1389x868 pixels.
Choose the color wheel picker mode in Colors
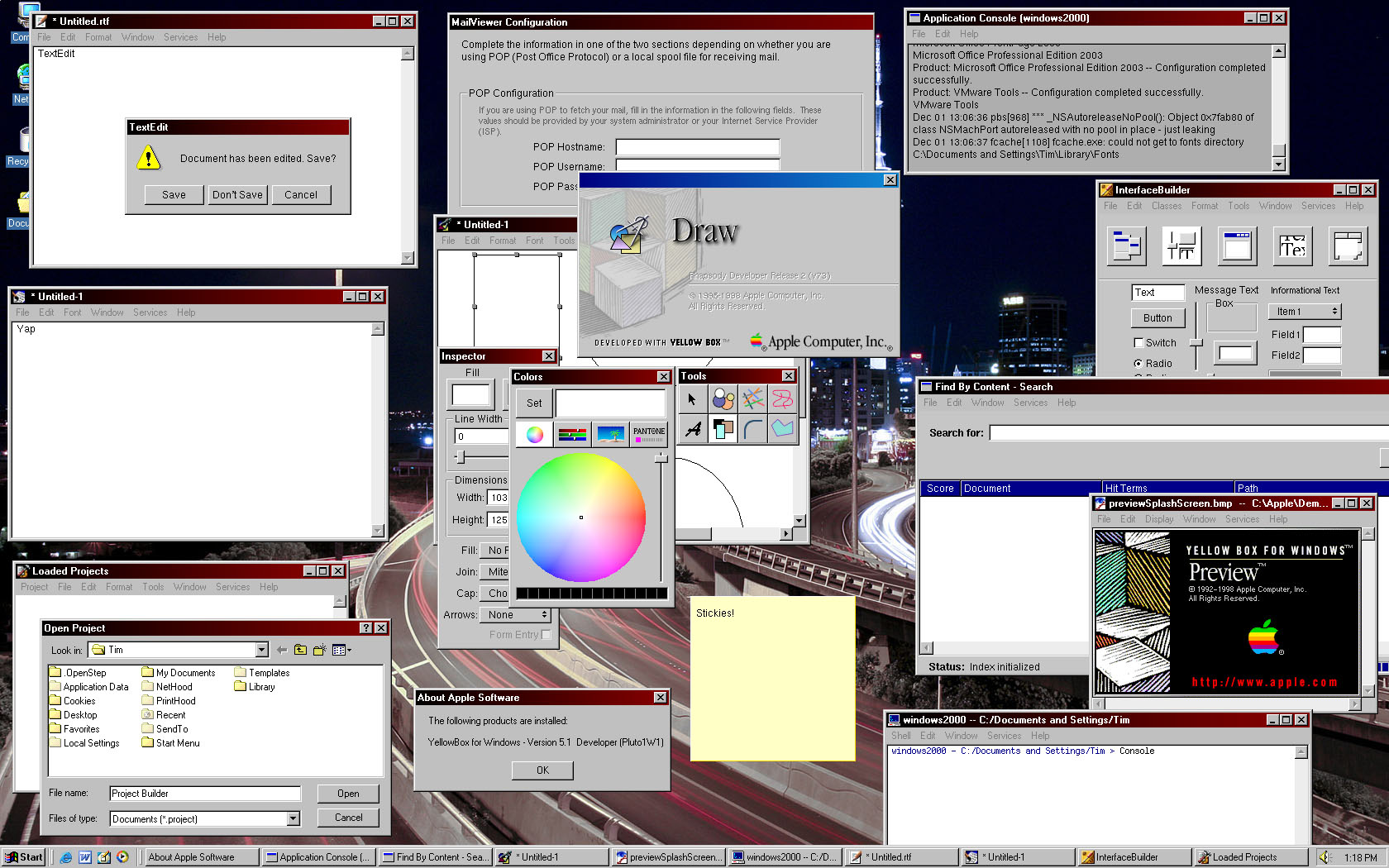535,434
